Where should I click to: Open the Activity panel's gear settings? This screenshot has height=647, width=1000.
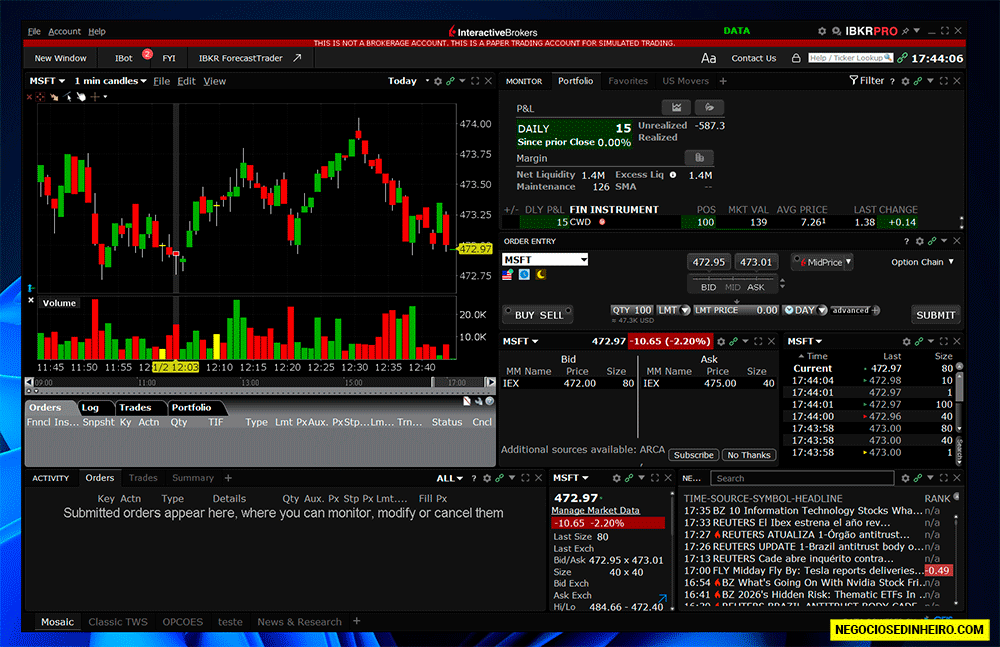487,478
